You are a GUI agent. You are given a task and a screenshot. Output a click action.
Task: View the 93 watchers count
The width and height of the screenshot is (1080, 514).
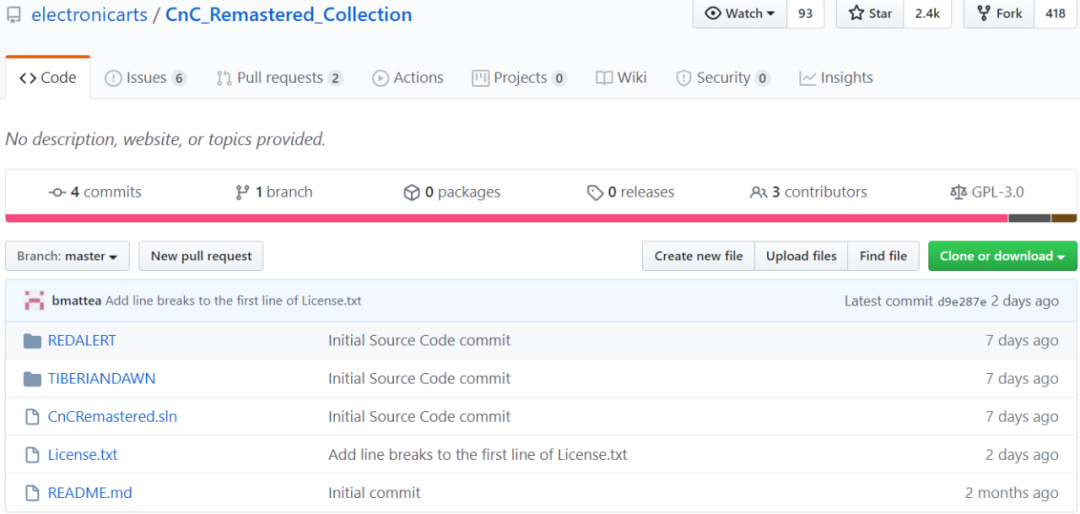(x=805, y=14)
